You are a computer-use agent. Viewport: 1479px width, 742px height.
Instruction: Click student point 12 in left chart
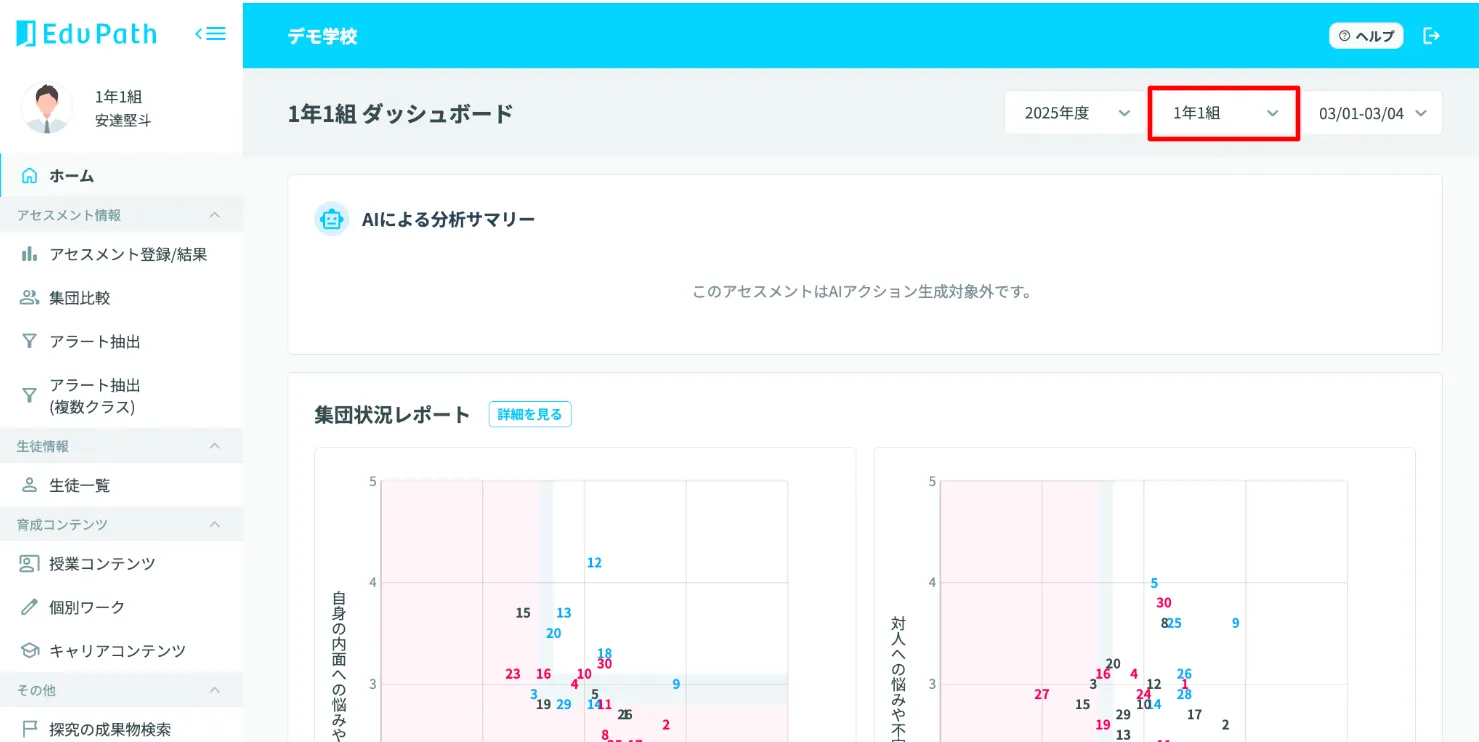(594, 563)
